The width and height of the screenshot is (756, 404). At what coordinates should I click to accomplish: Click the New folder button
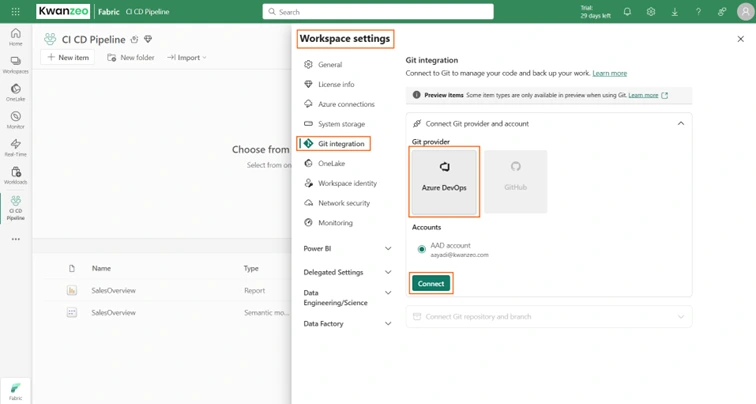(x=131, y=57)
